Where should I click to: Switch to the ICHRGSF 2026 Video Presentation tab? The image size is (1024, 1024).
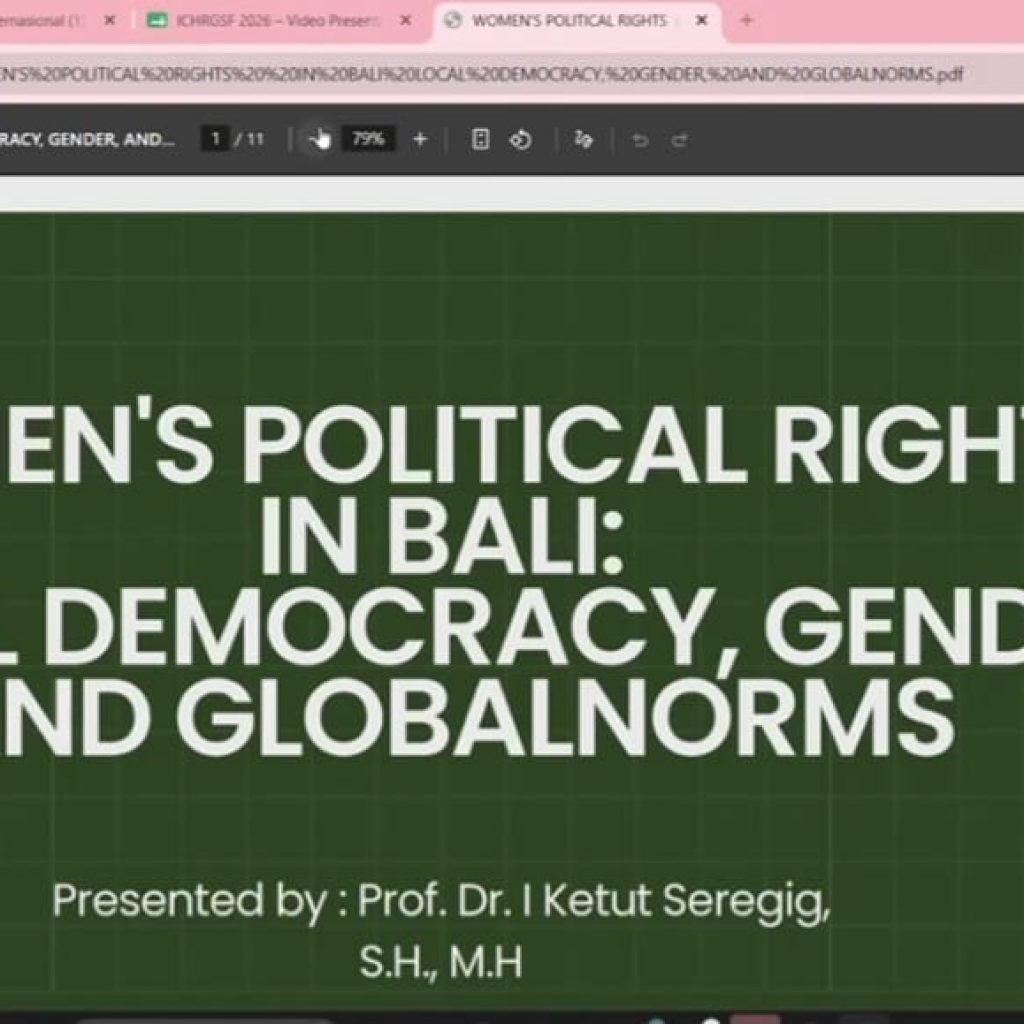click(x=270, y=20)
